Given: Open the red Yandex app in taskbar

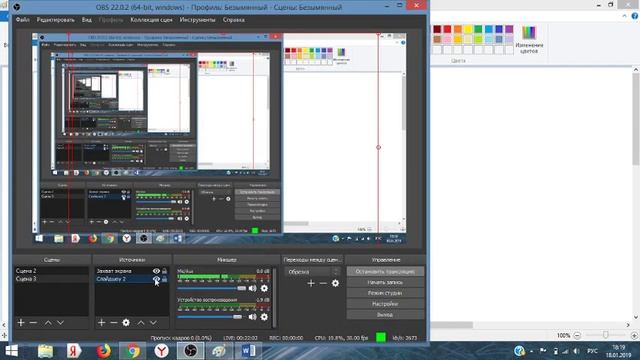Looking at the screenshot, I should point(74,351).
